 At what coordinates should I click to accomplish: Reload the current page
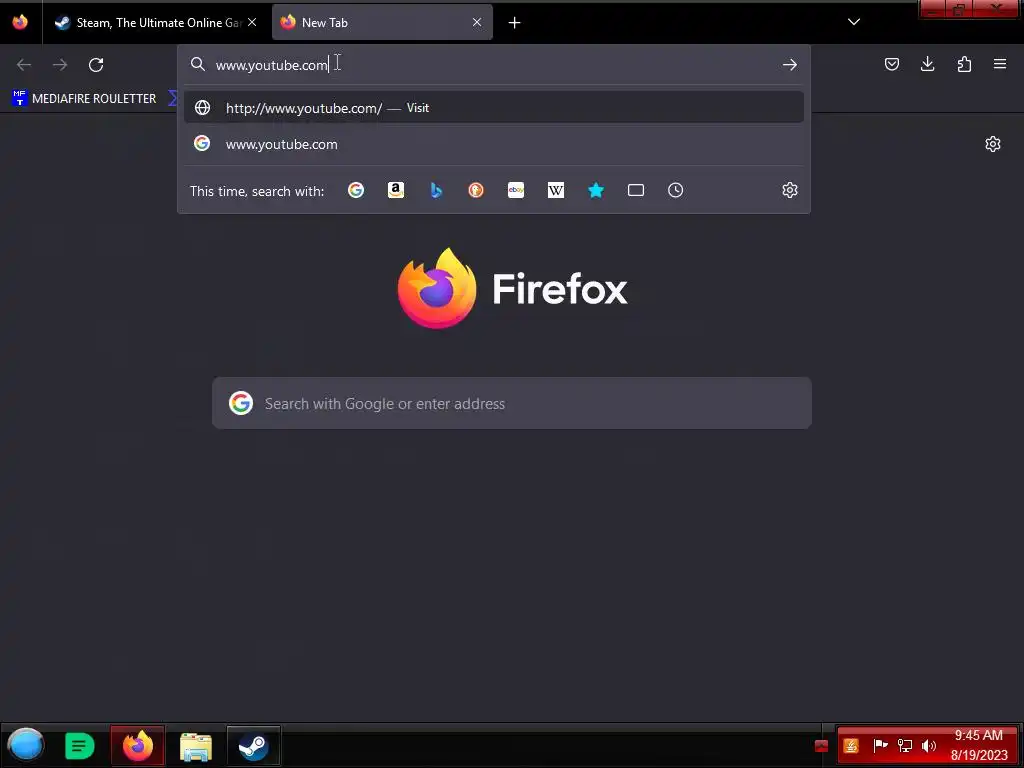coord(96,65)
